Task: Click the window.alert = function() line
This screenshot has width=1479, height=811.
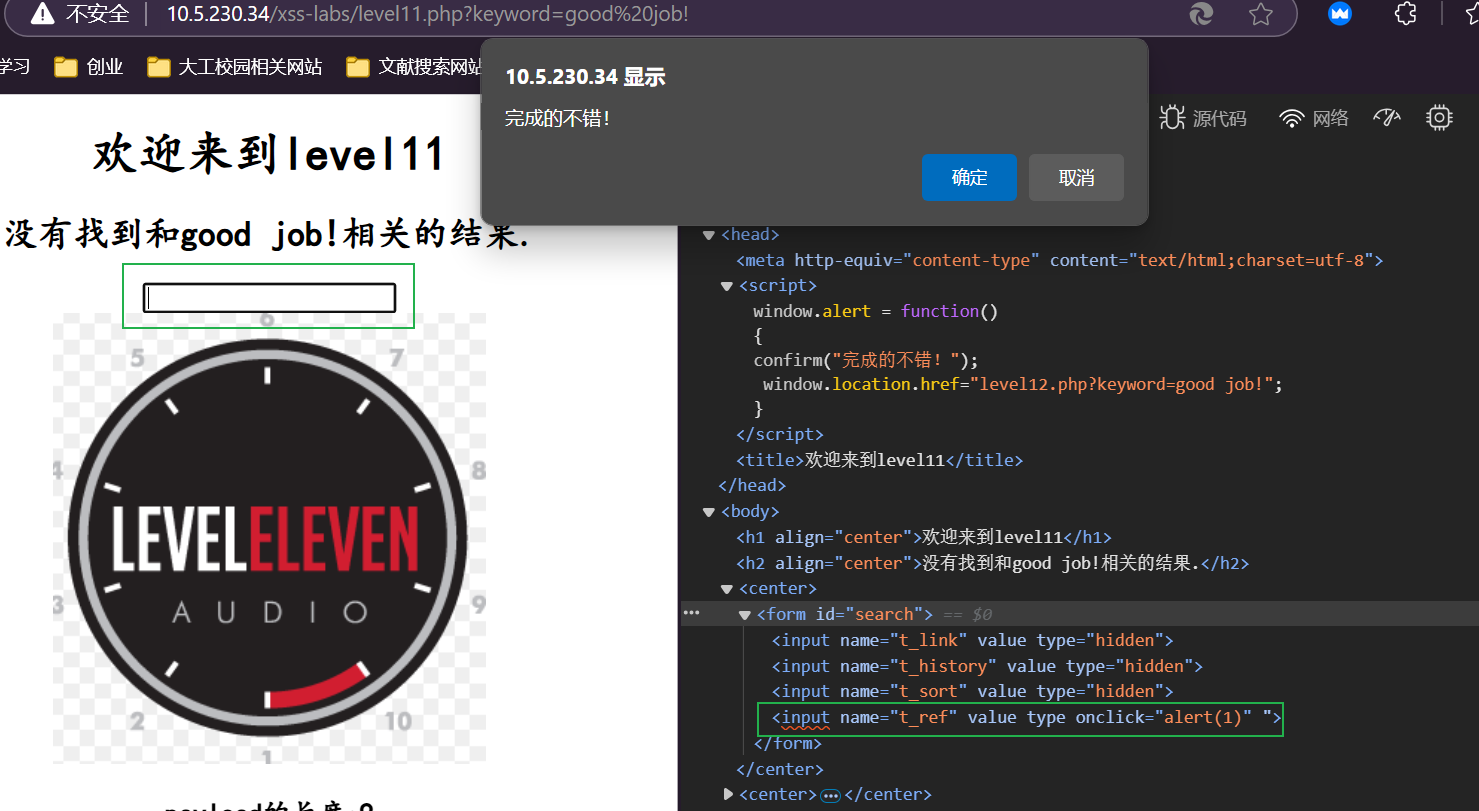Action: coord(876,311)
